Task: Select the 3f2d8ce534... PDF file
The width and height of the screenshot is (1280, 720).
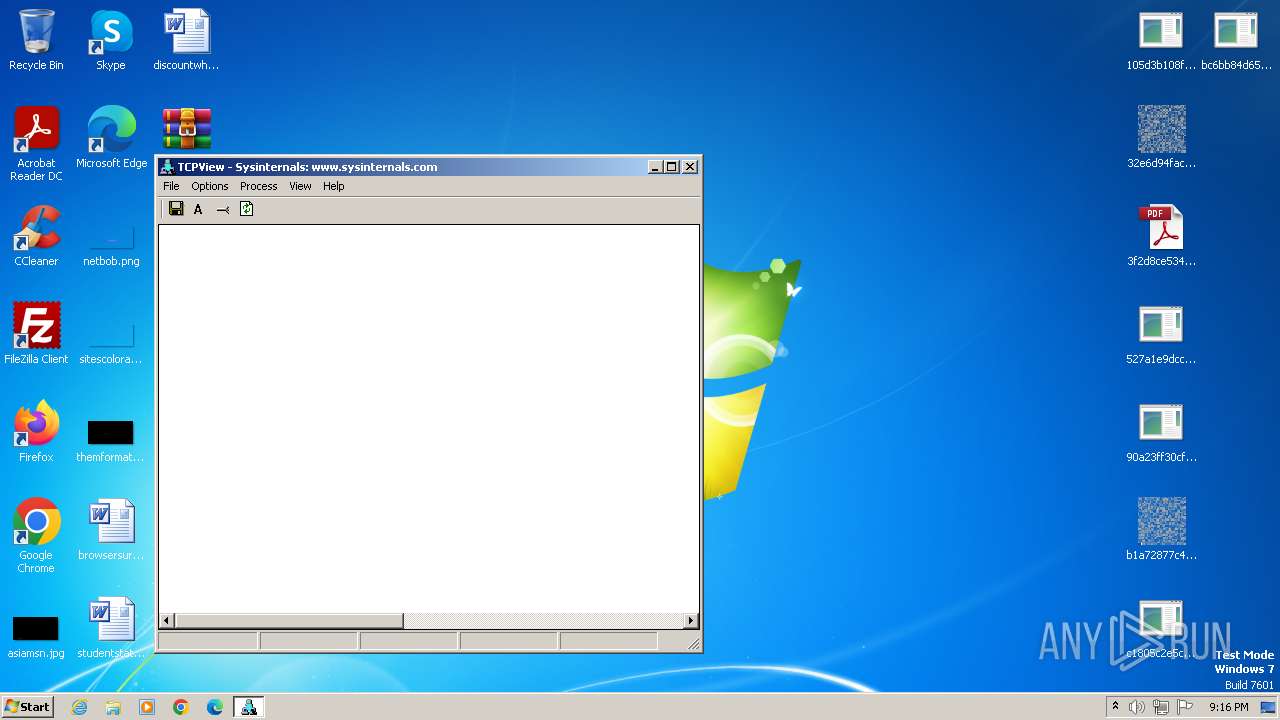Action: tap(1161, 236)
